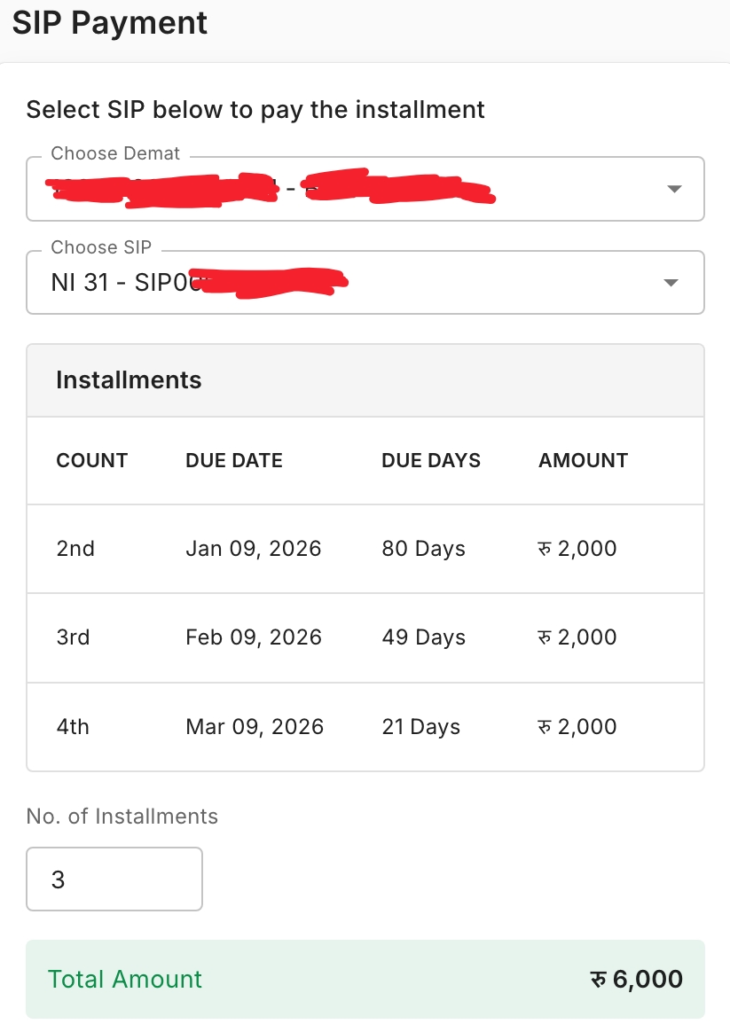730x1024 pixels.
Task: Click the Jan 09, 2026 due date
Action: coord(253,549)
